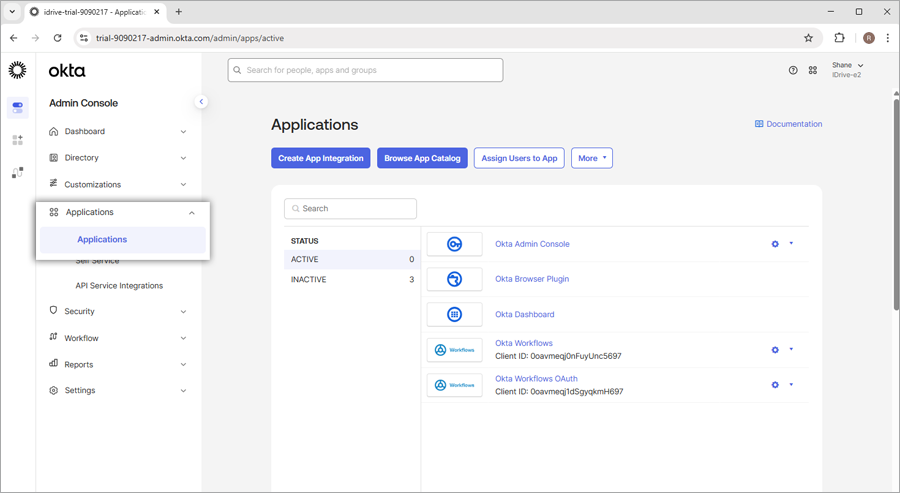
Task: Filter apps by INACTIVE status
Action: pos(309,279)
